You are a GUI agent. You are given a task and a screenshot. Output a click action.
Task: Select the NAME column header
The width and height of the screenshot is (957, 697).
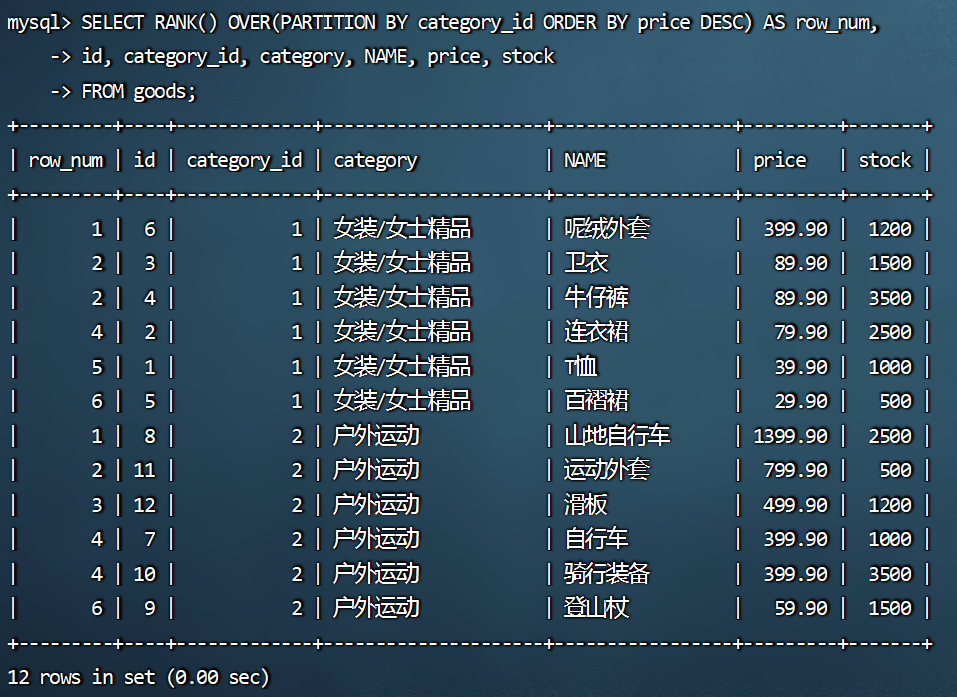[585, 160]
